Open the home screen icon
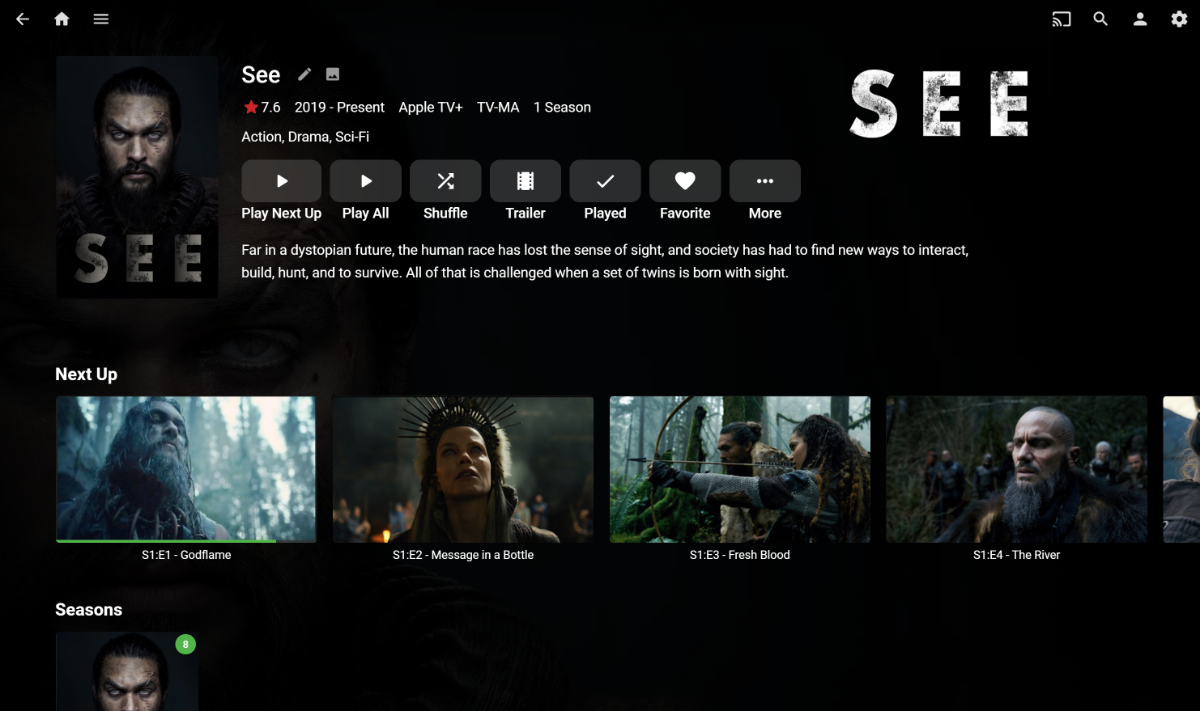The width and height of the screenshot is (1200, 711). pos(62,19)
